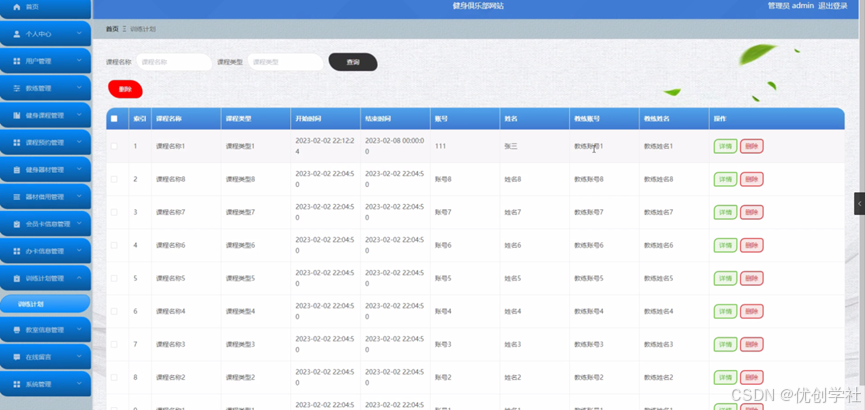Expand the 教练管理 chevron
The image size is (865, 410).
click(79, 88)
